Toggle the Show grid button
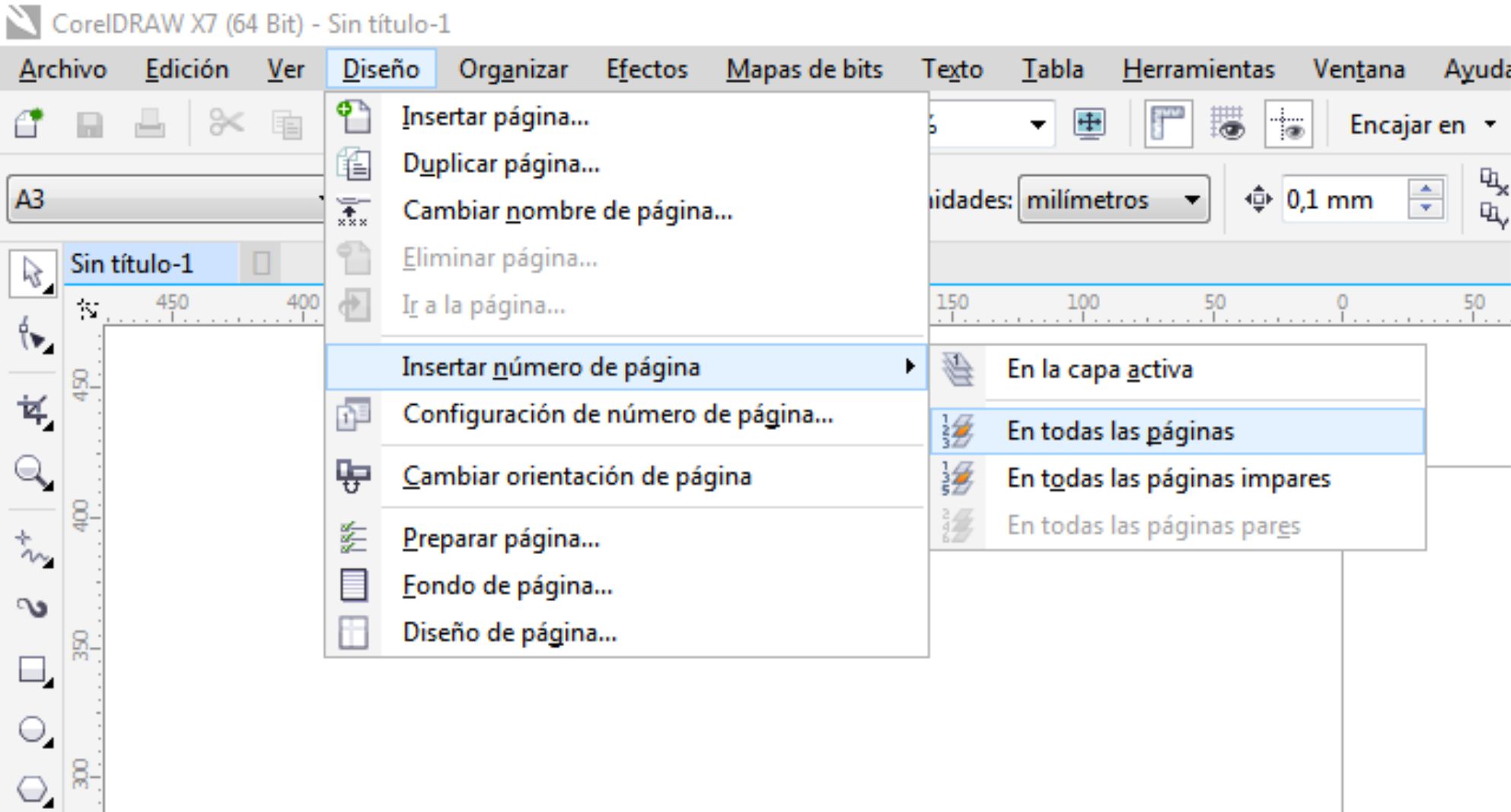Image resolution: width=1511 pixels, height=812 pixels. (1228, 123)
